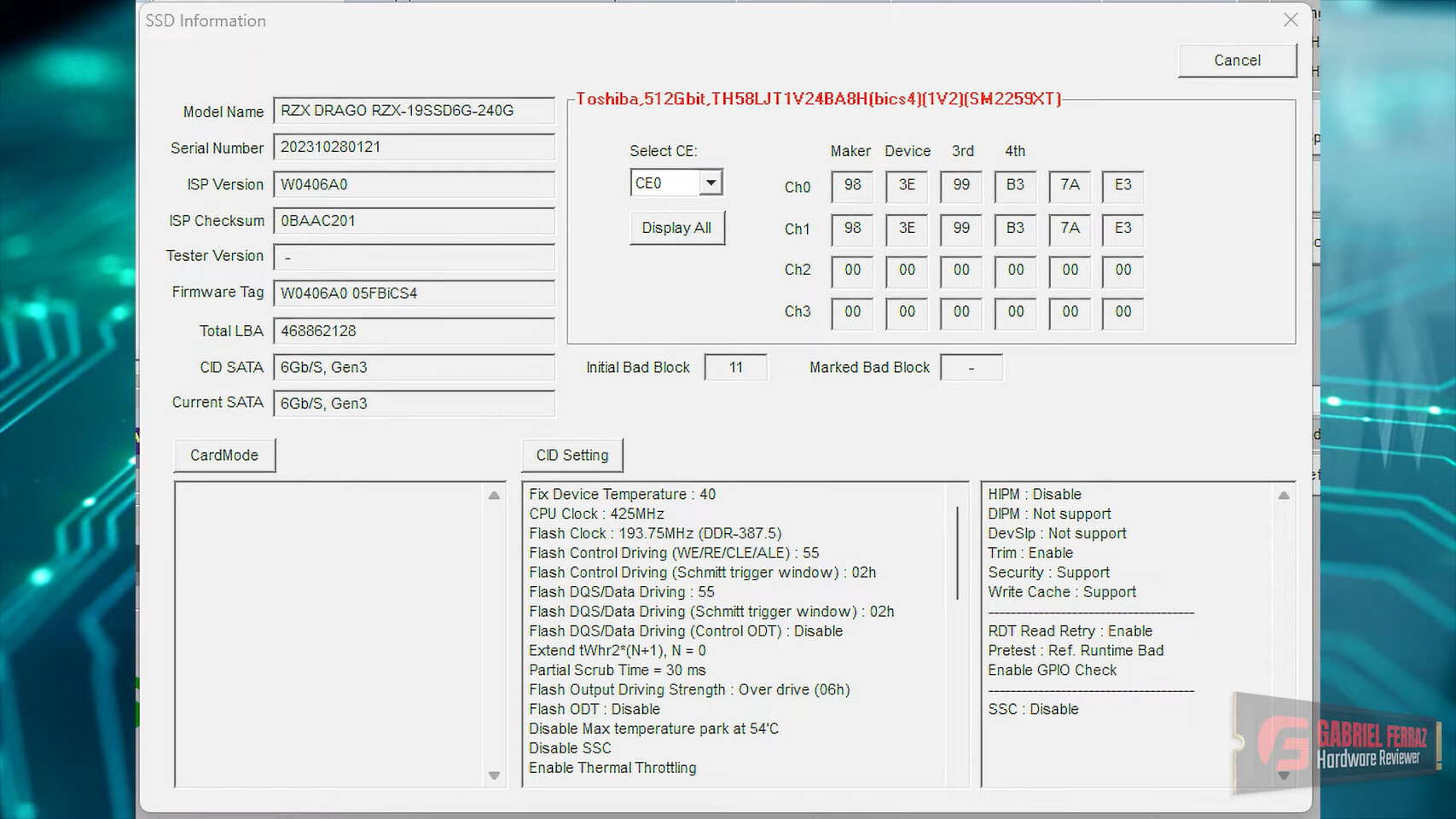
Task: Click Ch3 Maker value 00
Action: 852,312
